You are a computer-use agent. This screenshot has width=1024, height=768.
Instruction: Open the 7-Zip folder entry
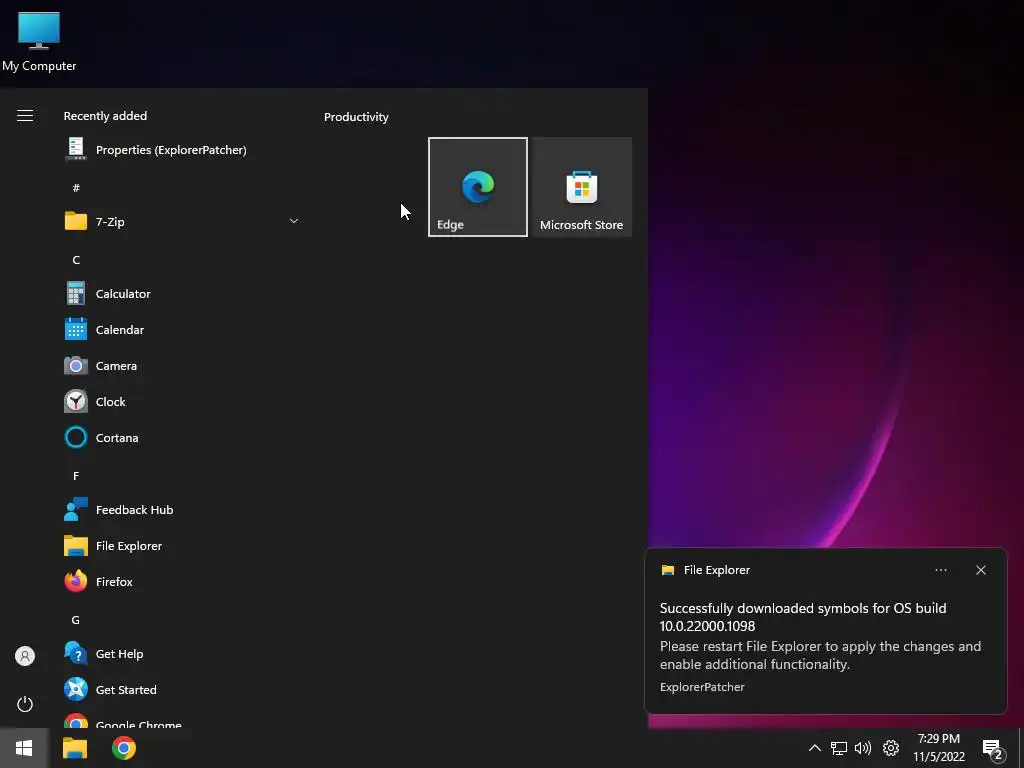pos(182,221)
